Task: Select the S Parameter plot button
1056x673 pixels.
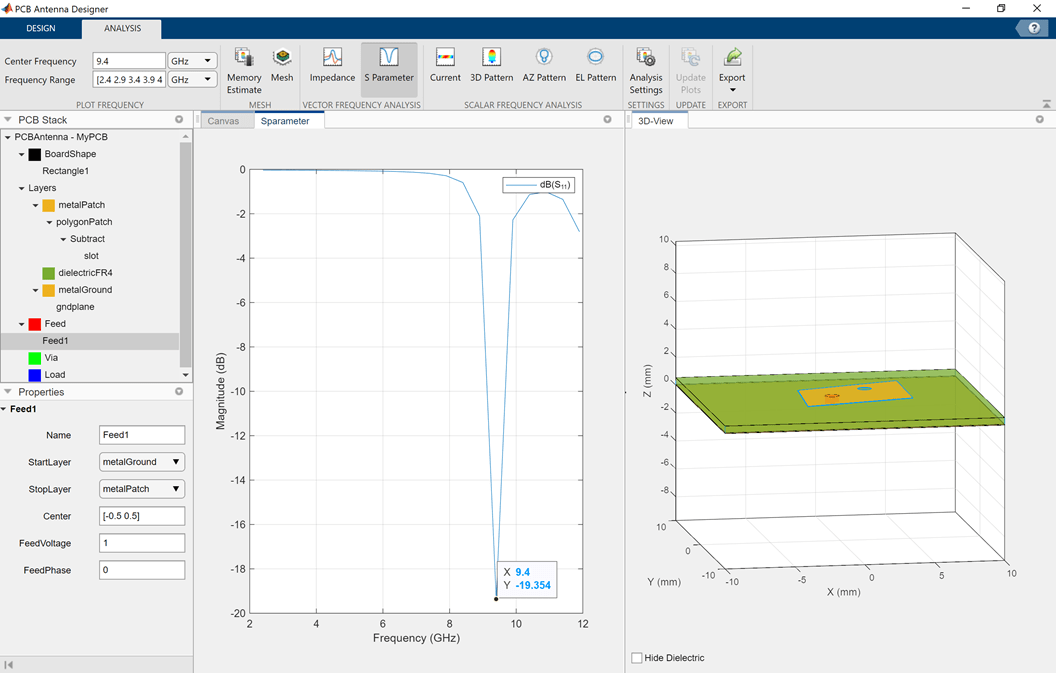Action: click(x=388, y=66)
